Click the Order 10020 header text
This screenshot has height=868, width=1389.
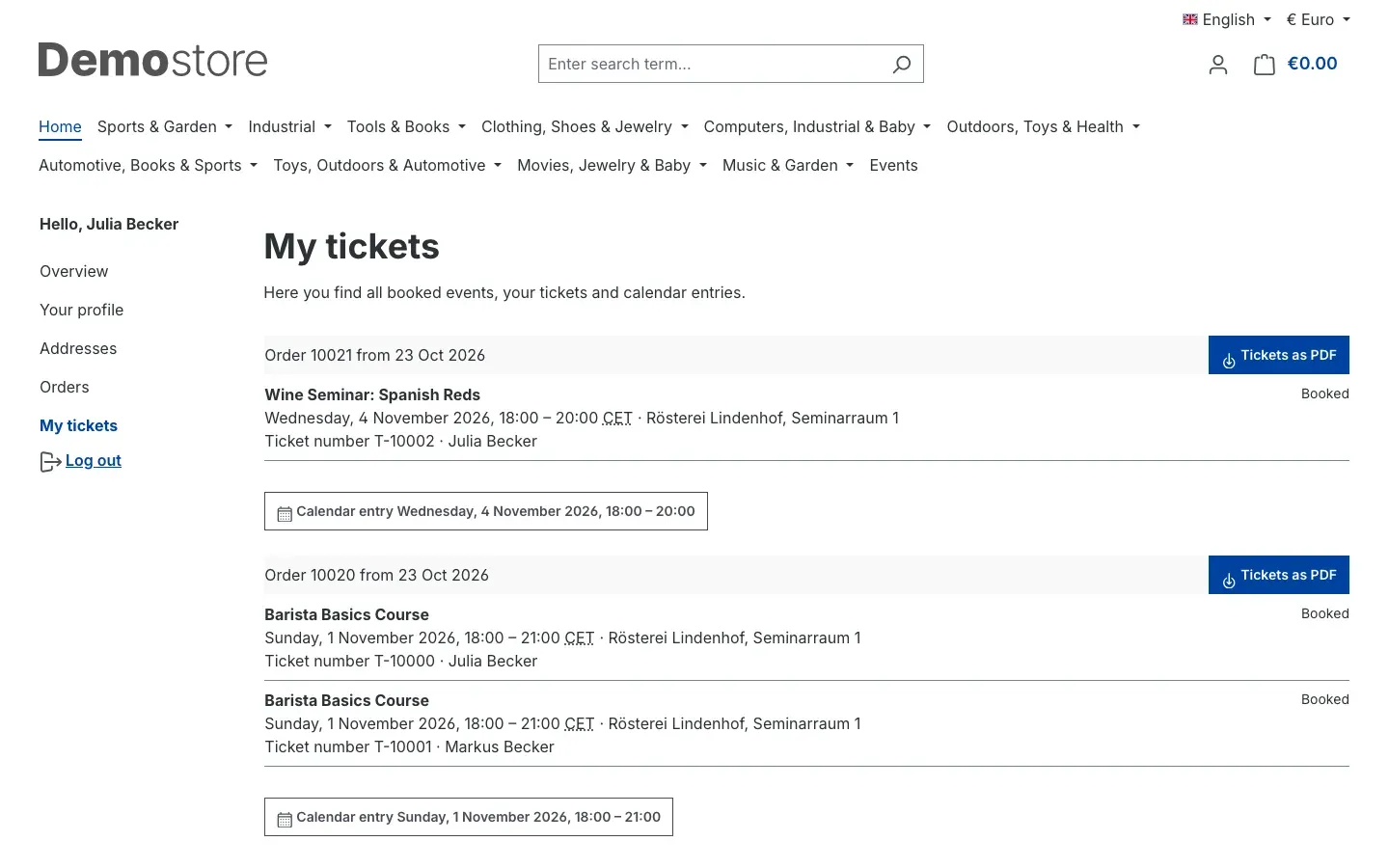pyautogui.click(x=377, y=575)
